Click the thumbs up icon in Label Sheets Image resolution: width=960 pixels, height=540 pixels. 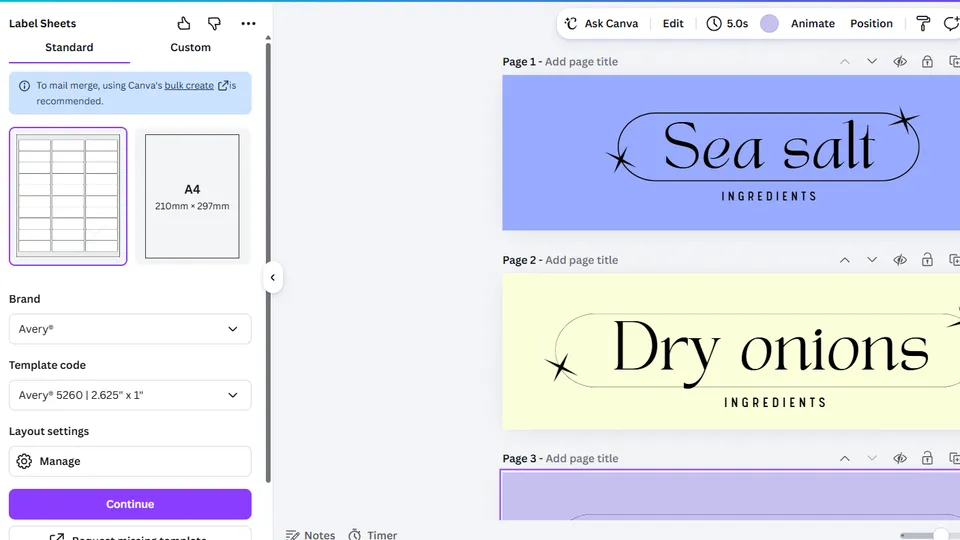(184, 23)
